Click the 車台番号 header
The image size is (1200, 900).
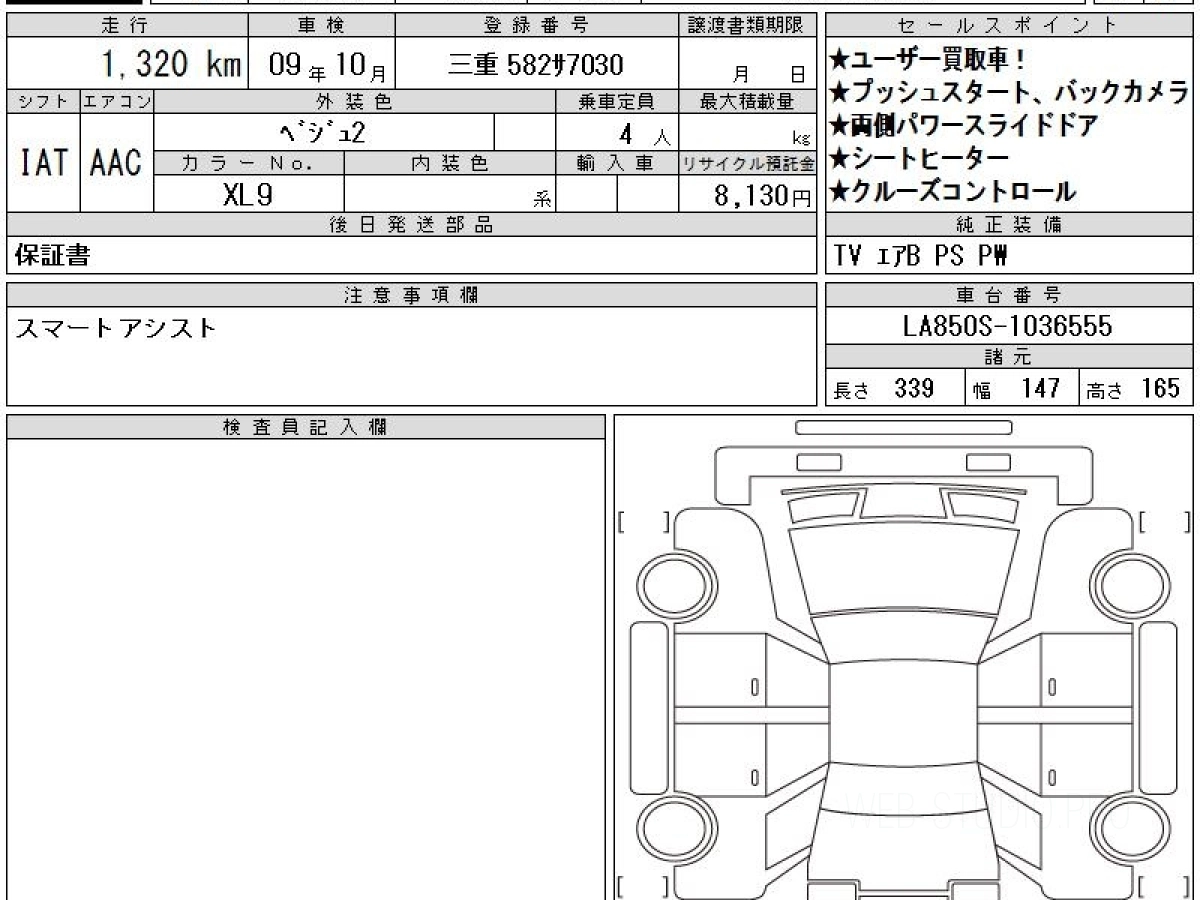point(1008,295)
